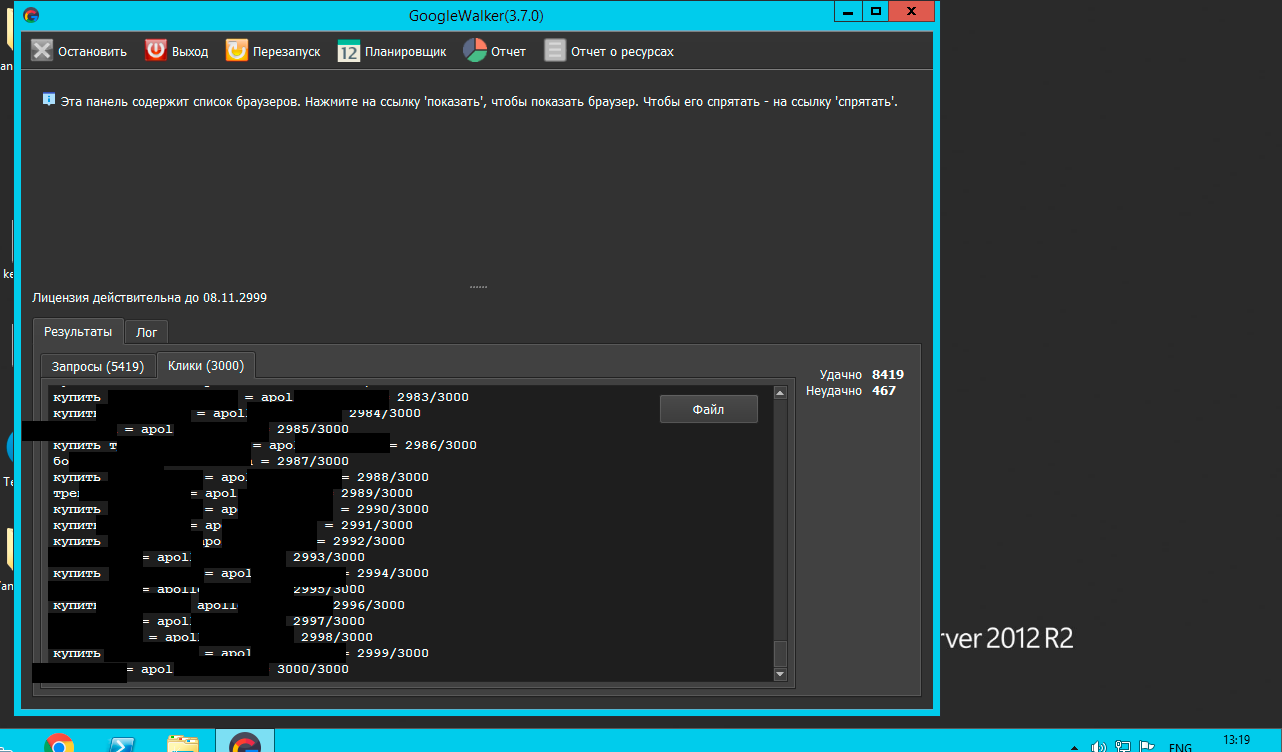This screenshot has height=752, width=1282.
Task: Select the log row ending 2990/3000
Action: 240,509
